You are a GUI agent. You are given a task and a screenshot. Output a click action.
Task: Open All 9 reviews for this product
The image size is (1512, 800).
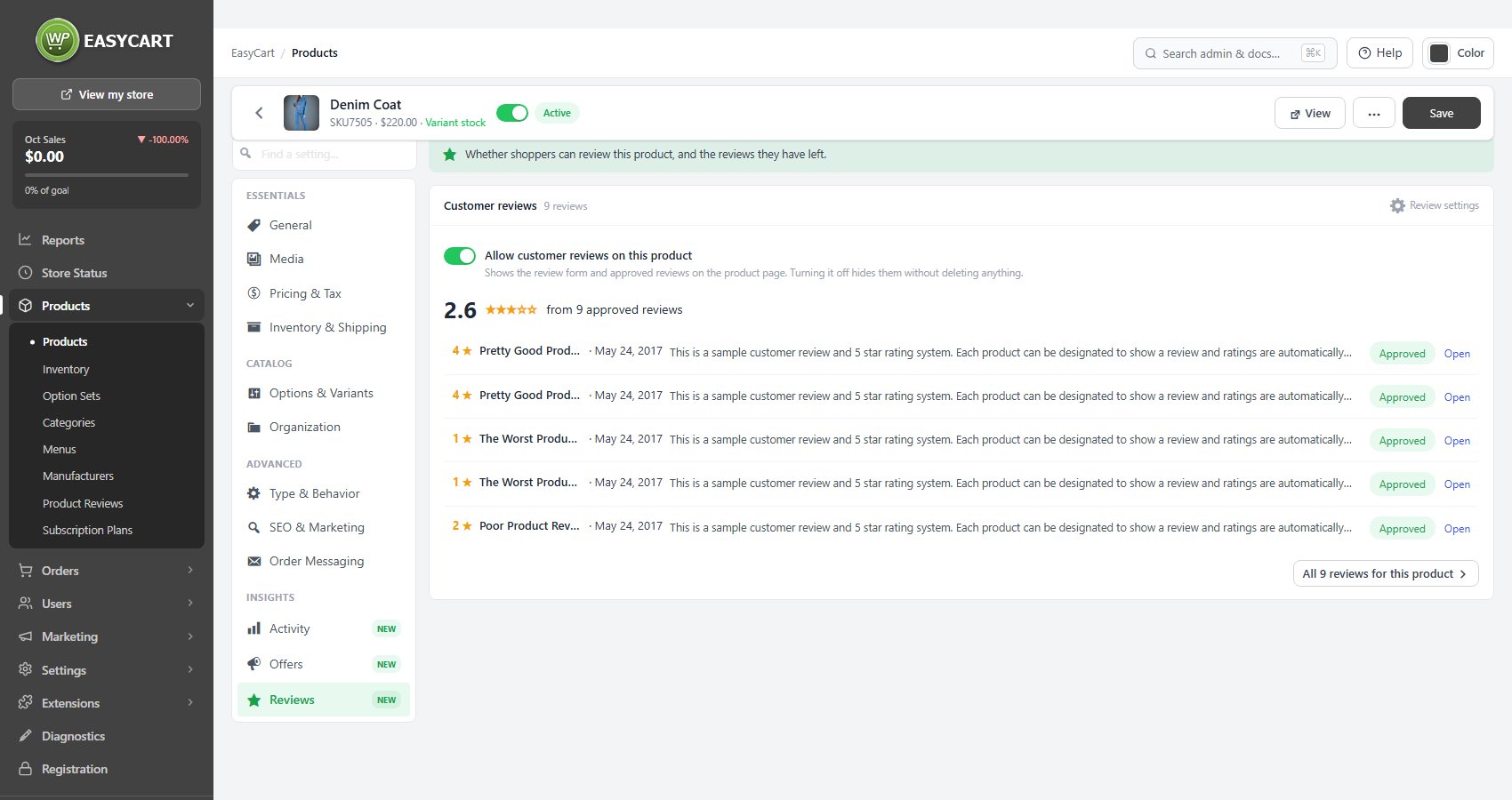1386,573
